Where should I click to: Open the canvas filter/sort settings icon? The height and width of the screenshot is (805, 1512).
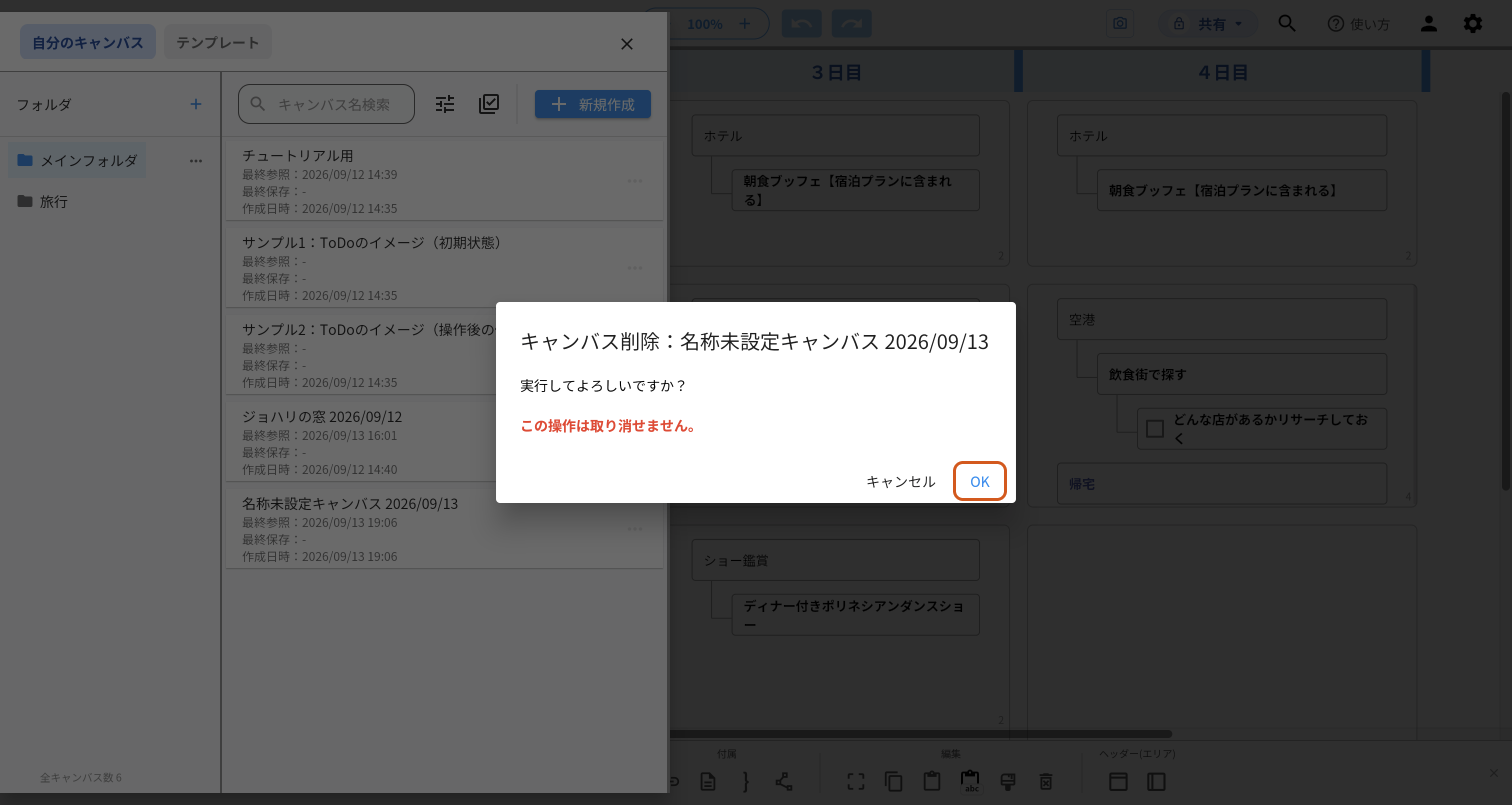[x=445, y=104]
